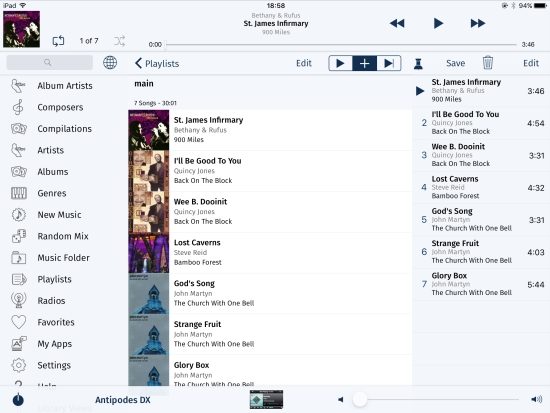The image size is (550, 413).
Task: Click the My Apps icon
Action: tap(19, 344)
